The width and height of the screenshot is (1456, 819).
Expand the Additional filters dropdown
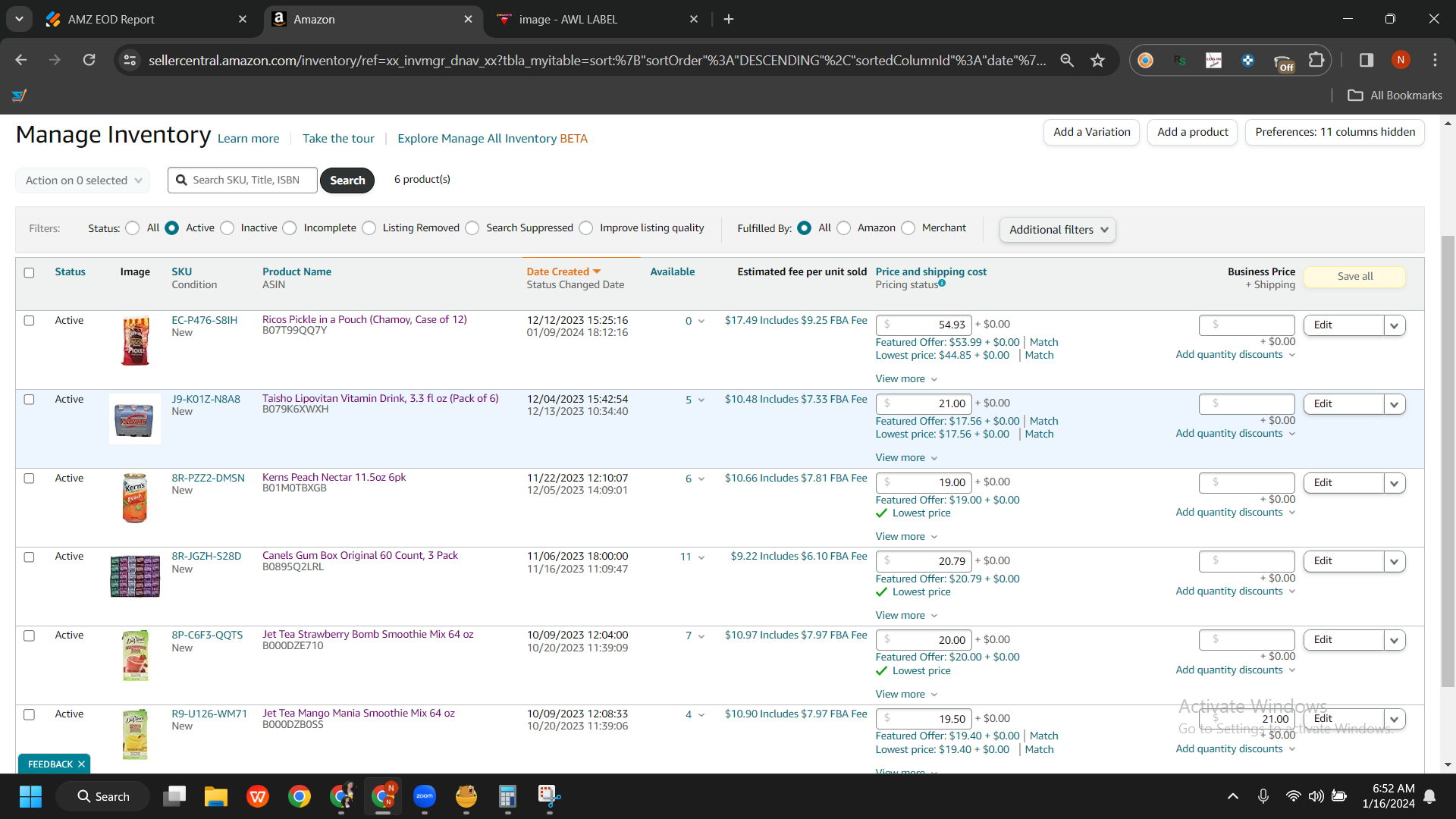click(1058, 230)
